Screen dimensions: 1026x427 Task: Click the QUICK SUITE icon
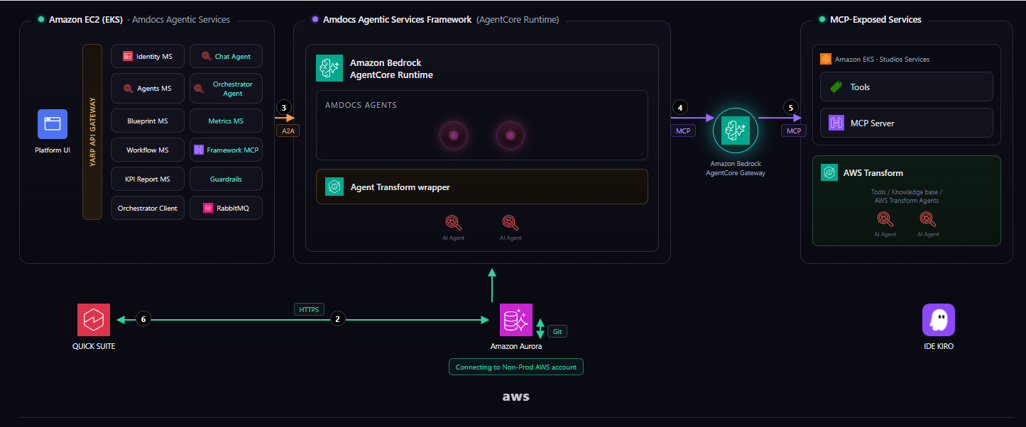93,320
